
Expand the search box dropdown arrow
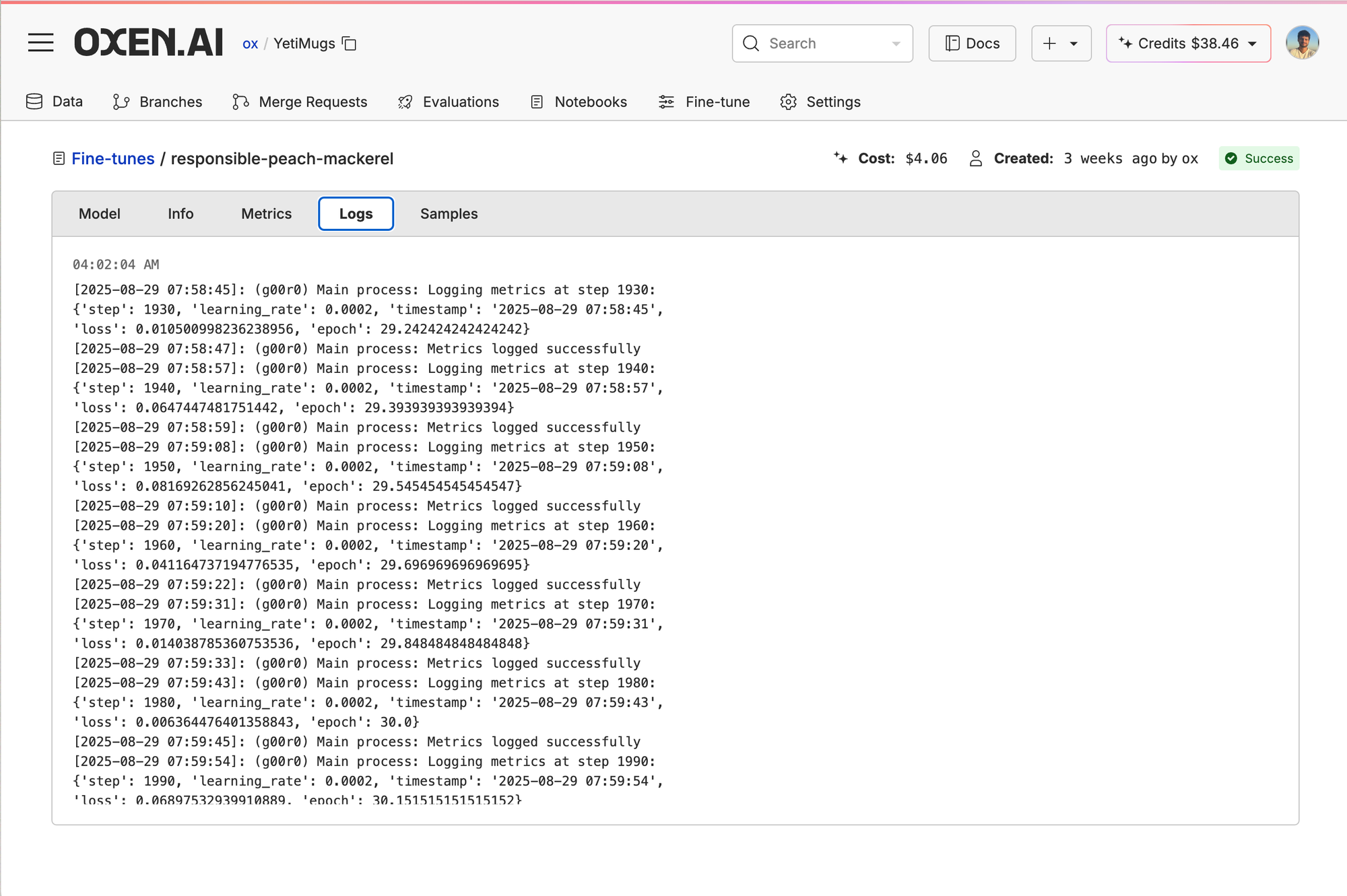896,44
